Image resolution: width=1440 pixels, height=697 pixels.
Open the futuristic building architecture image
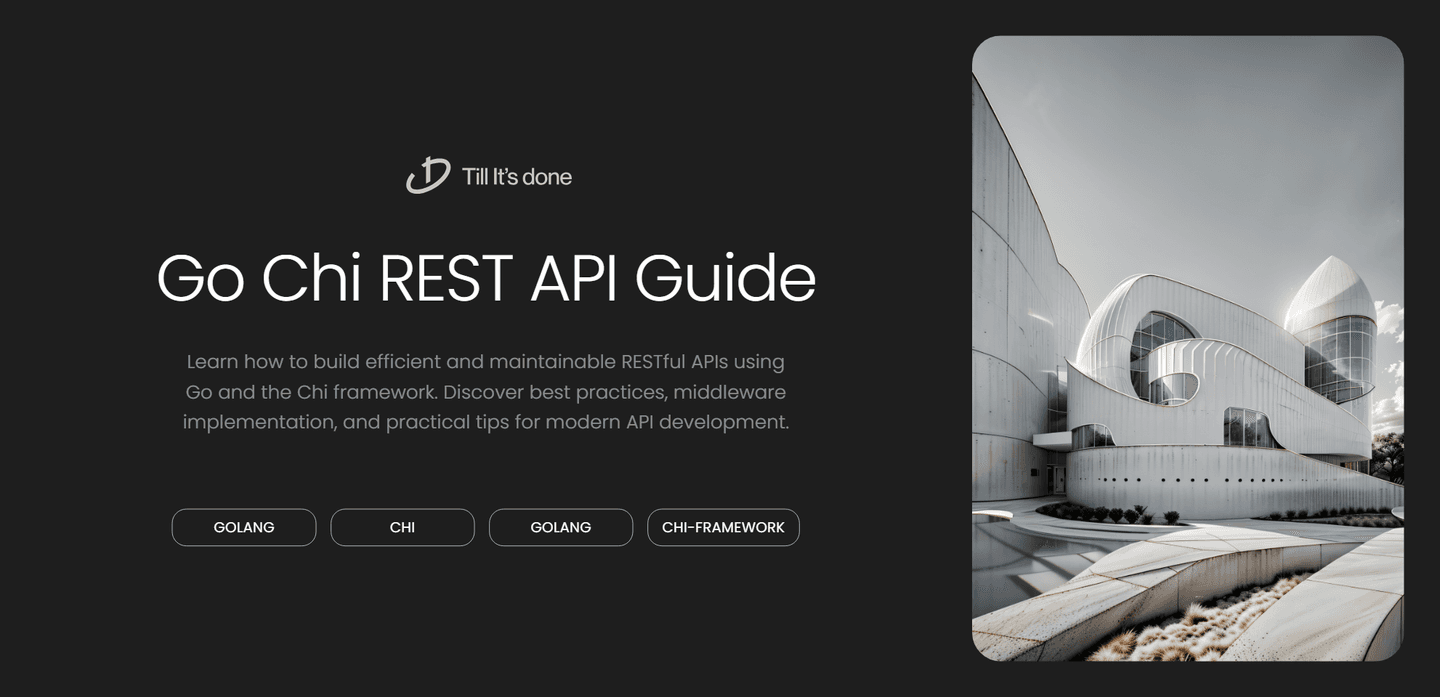[1188, 348]
